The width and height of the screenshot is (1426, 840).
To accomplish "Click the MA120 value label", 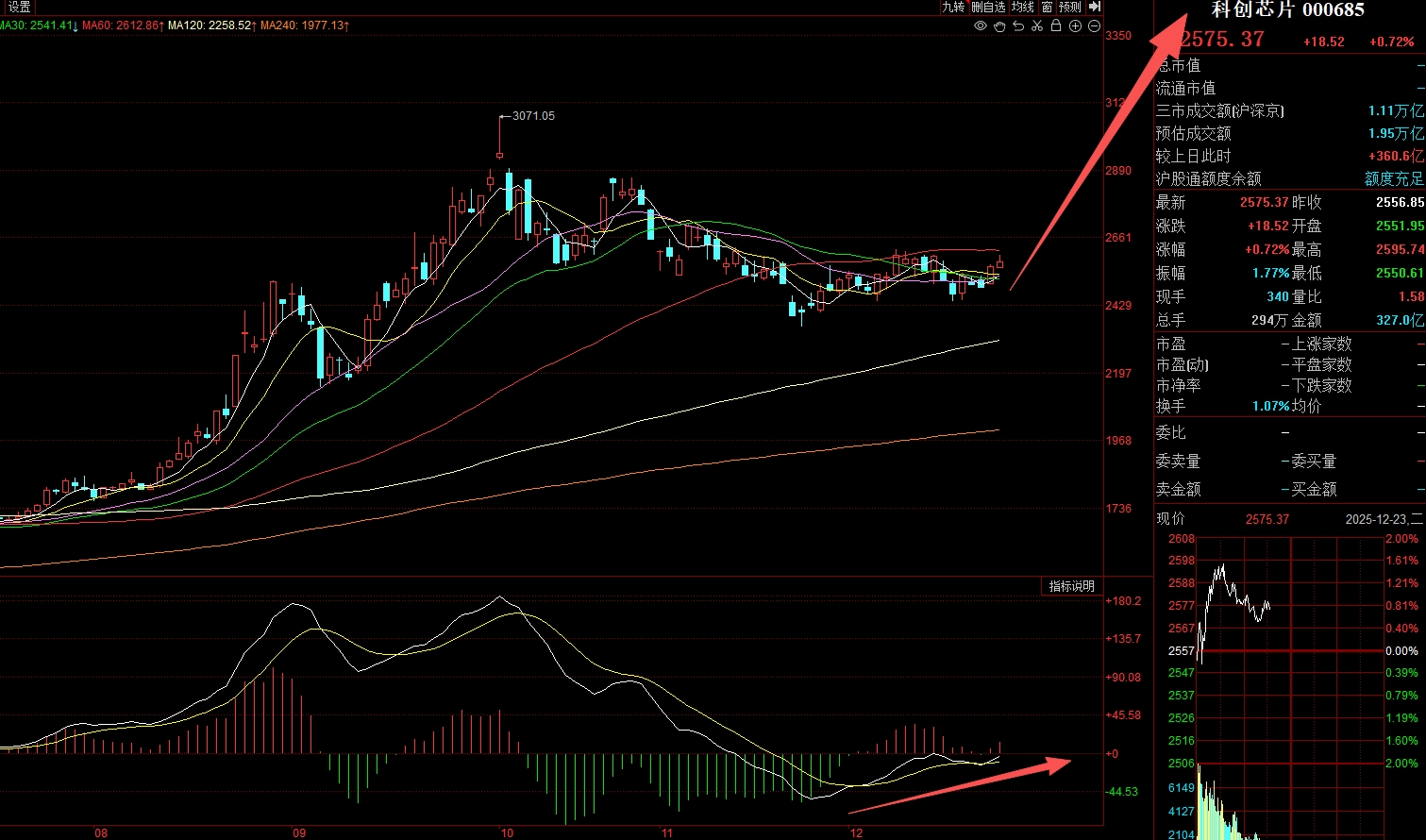I will pyautogui.click(x=212, y=25).
